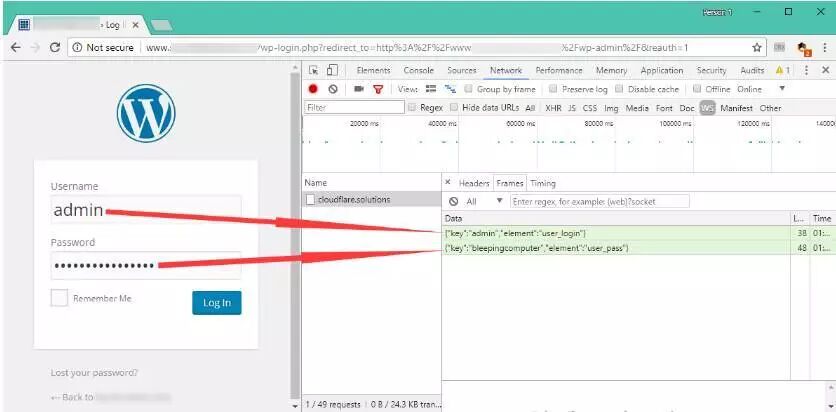The width and height of the screenshot is (836, 412).
Task: Click the Log In button
Action: pyautogui.click(x=216, y=303)
